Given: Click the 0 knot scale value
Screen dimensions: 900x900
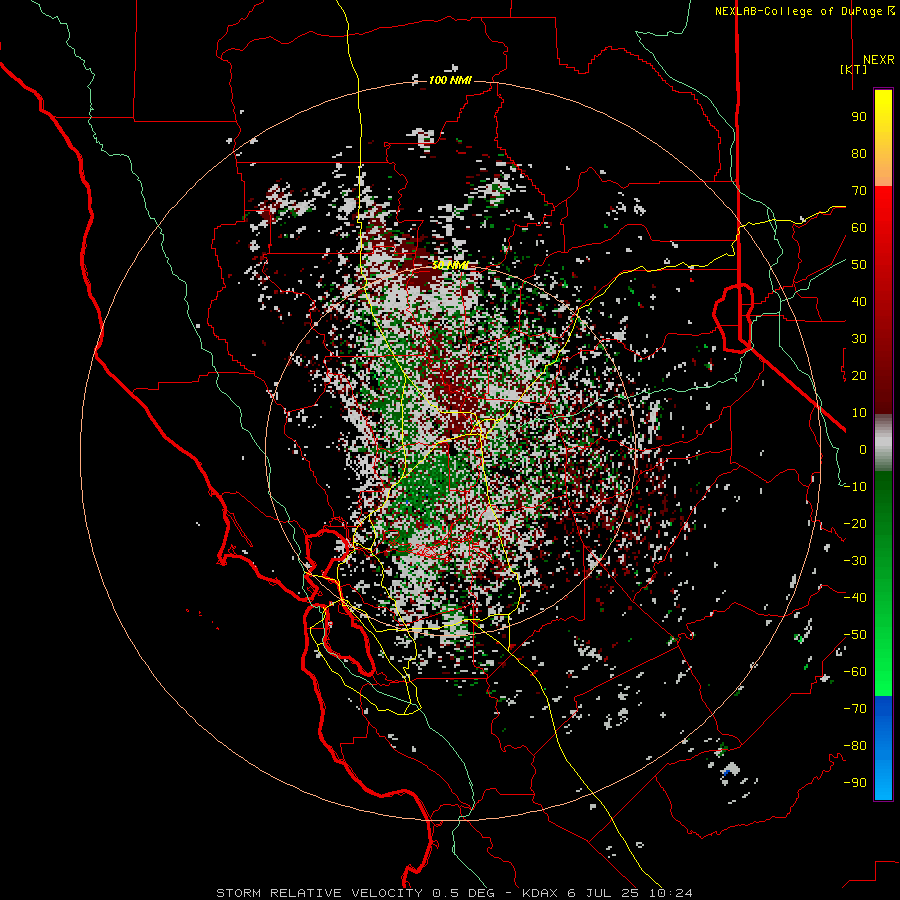Looking at the screenshot, I should pyautogui.click(x=863, y=449).
